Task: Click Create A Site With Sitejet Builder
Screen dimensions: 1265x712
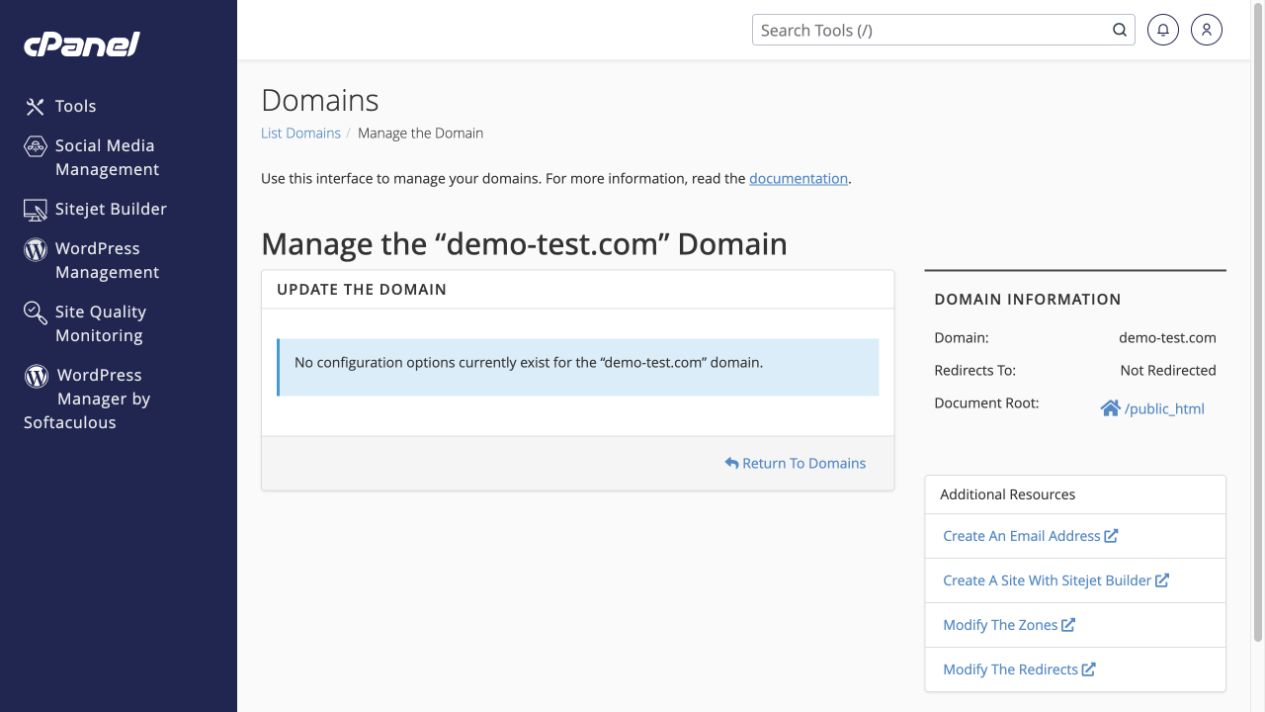Action: click(1056, 580)
